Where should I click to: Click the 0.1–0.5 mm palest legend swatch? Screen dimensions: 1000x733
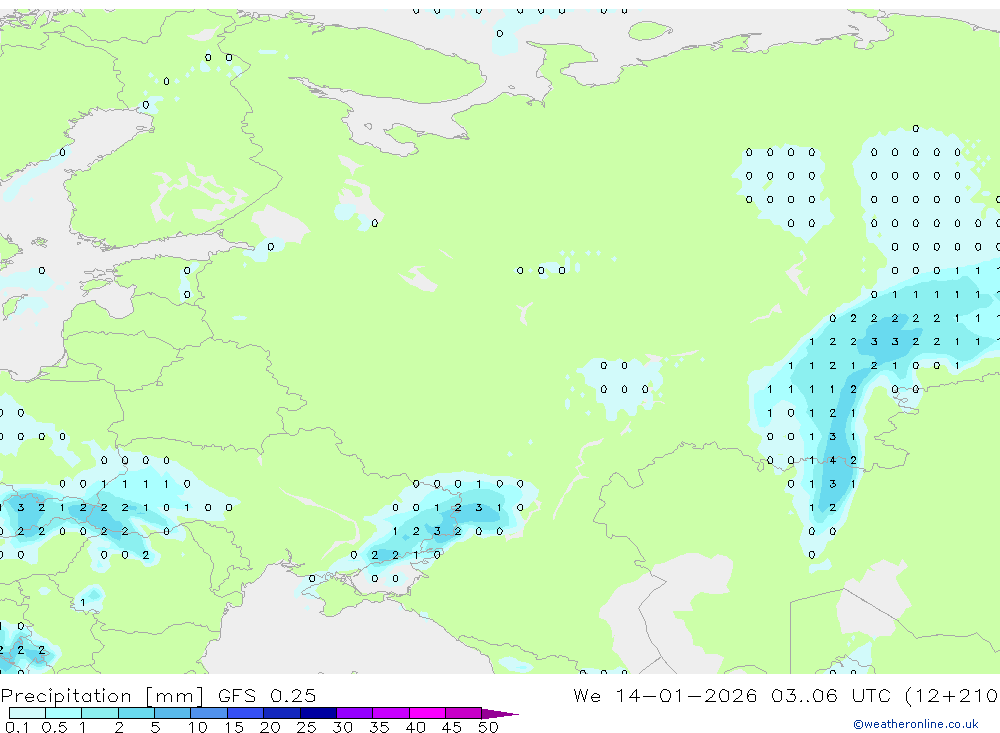(x=27, y=713)
